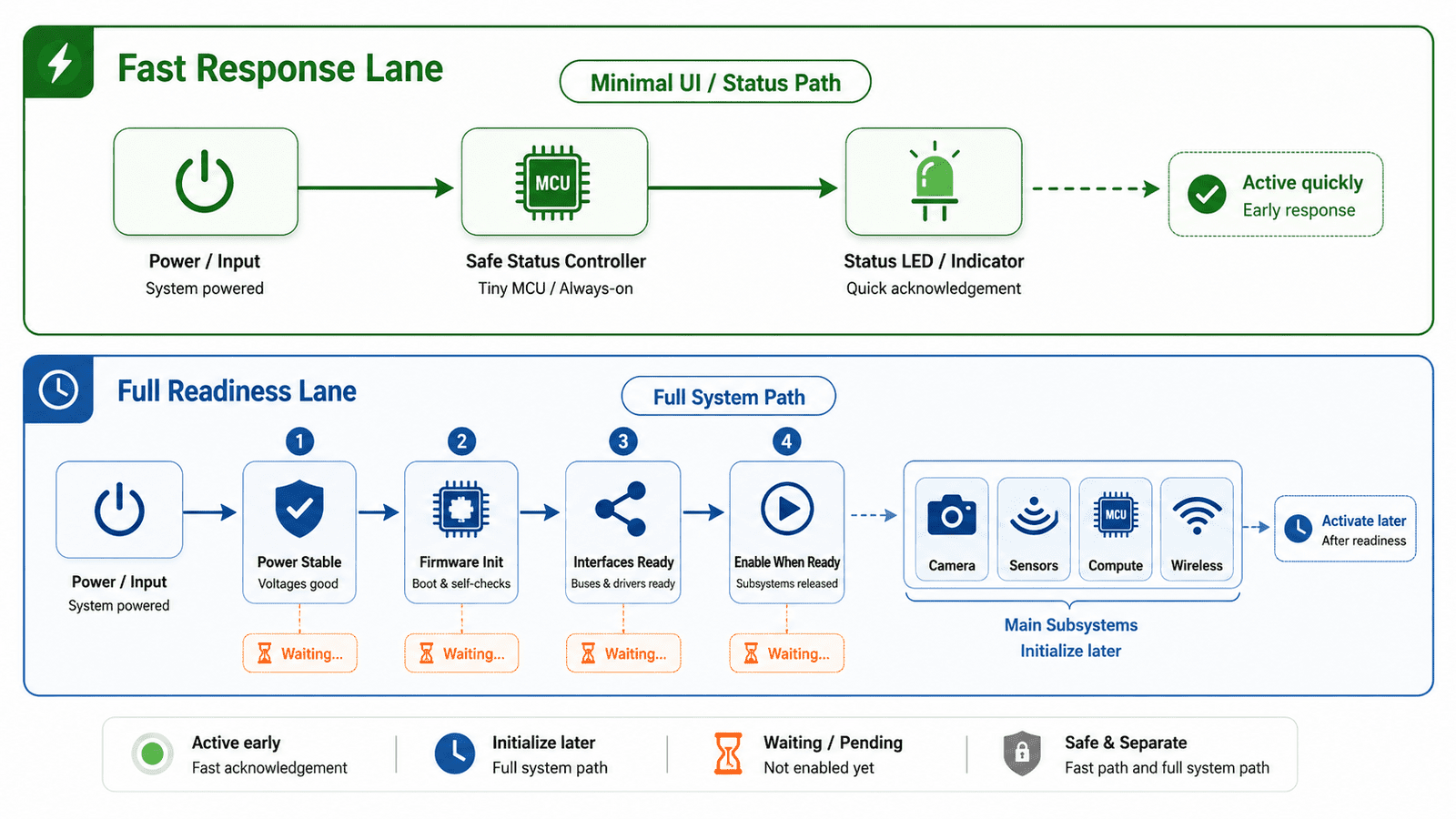This screenshot has height=819, width=1456.
Task: Click the lightning bolt Fast Response icon
Action: point(59,63)
